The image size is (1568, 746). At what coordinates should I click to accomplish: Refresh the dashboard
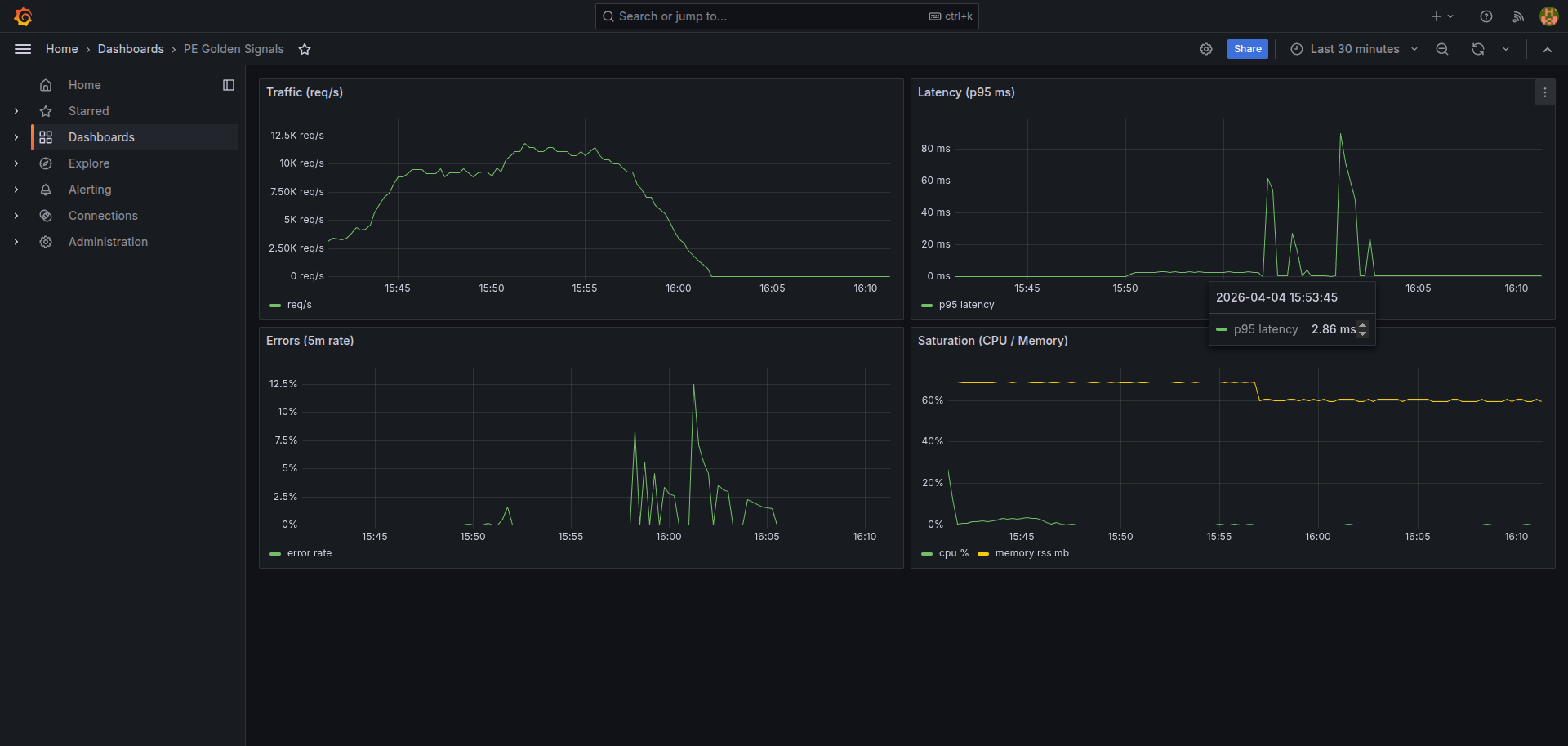coord(1478,49)
